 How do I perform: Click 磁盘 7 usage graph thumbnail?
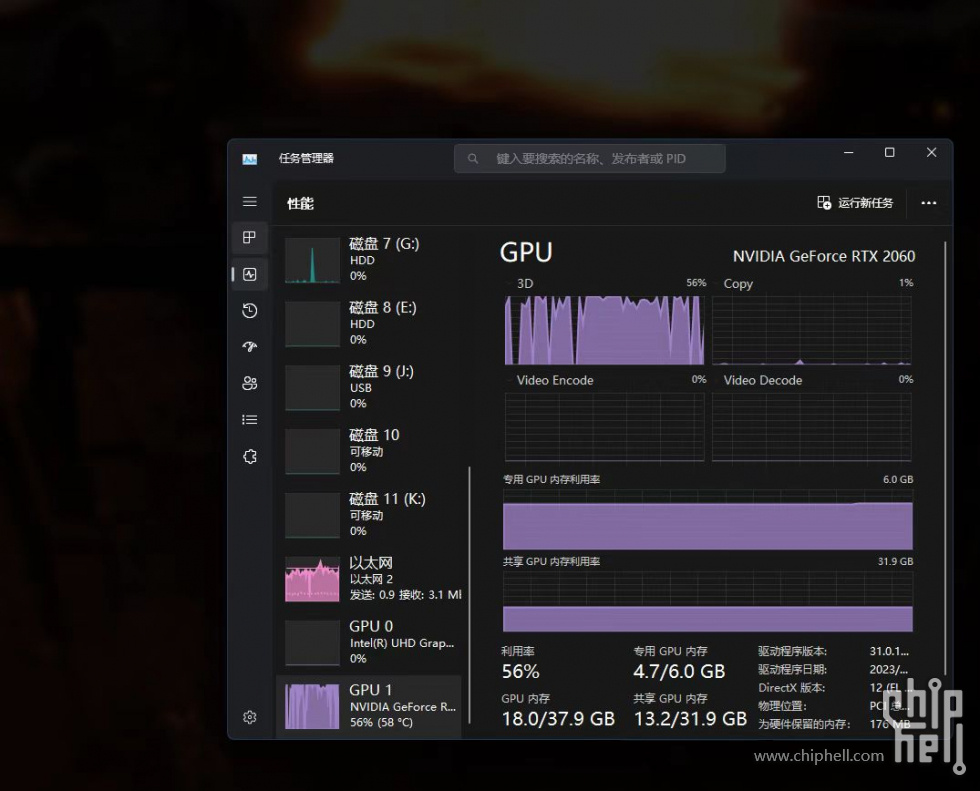pyautogui.click(x=312, y=261)
